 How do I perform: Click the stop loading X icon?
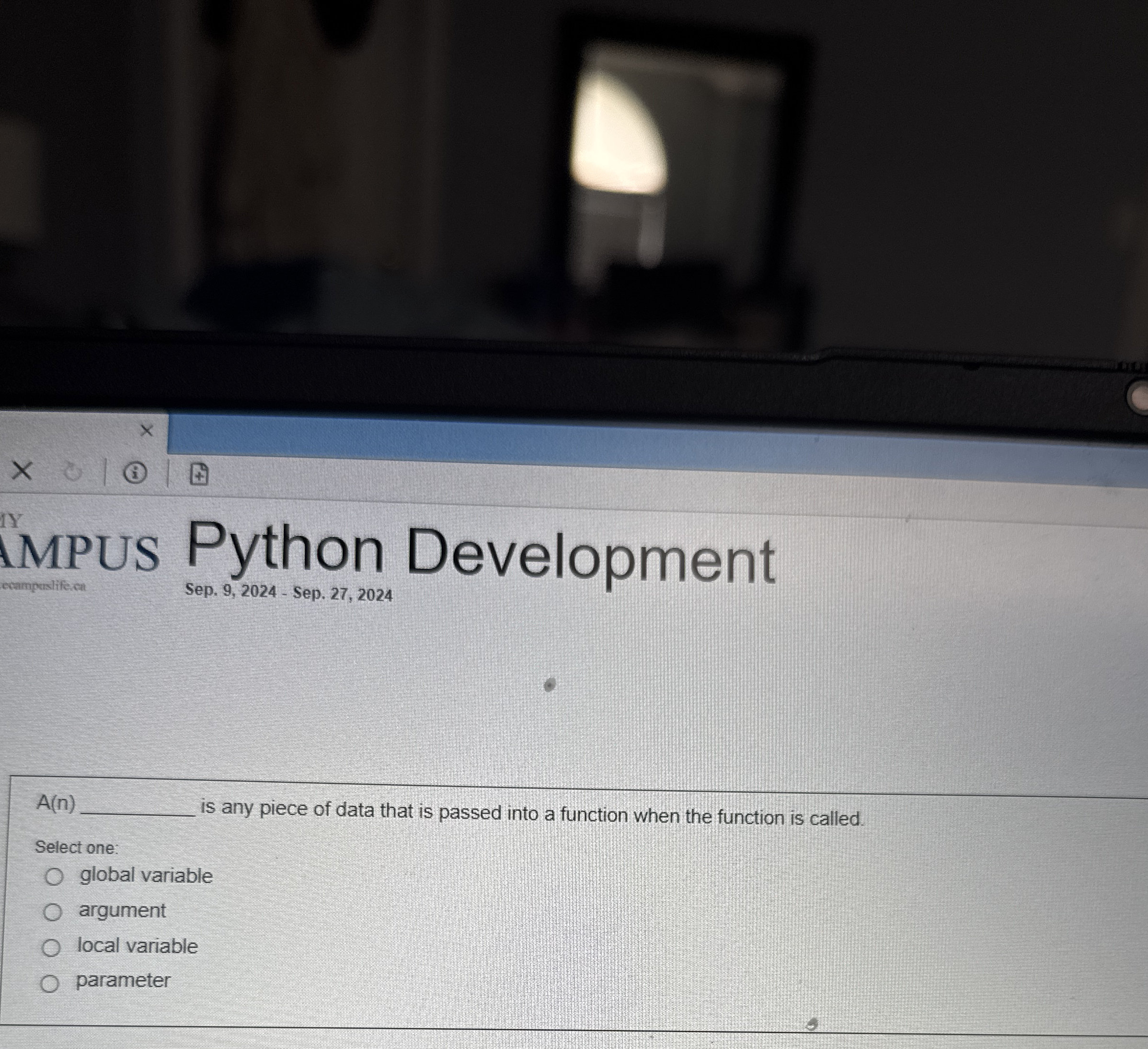tap(22, 471)
